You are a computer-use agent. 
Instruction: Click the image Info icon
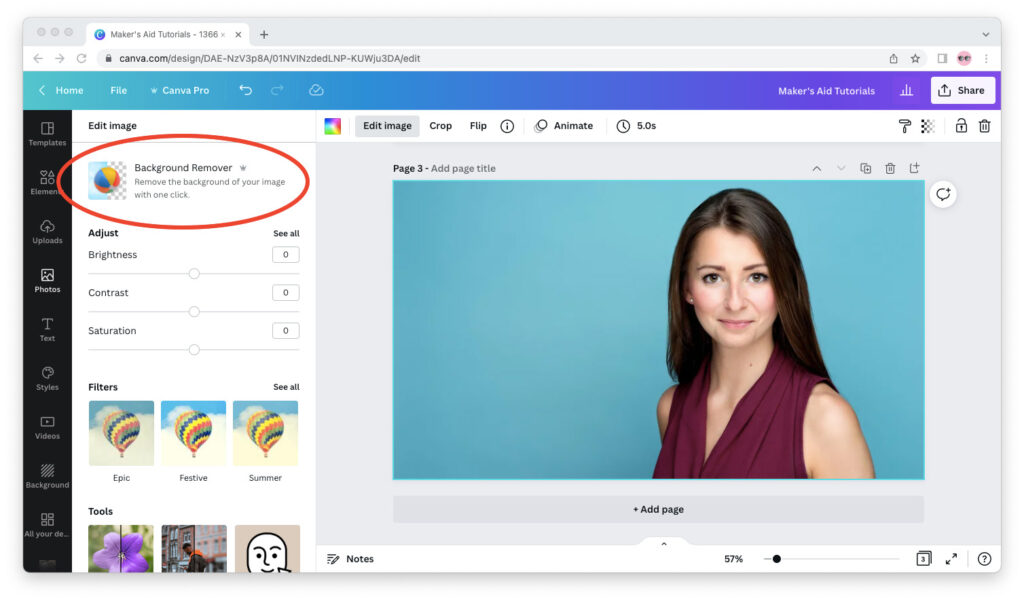click(x=507, y=126)
